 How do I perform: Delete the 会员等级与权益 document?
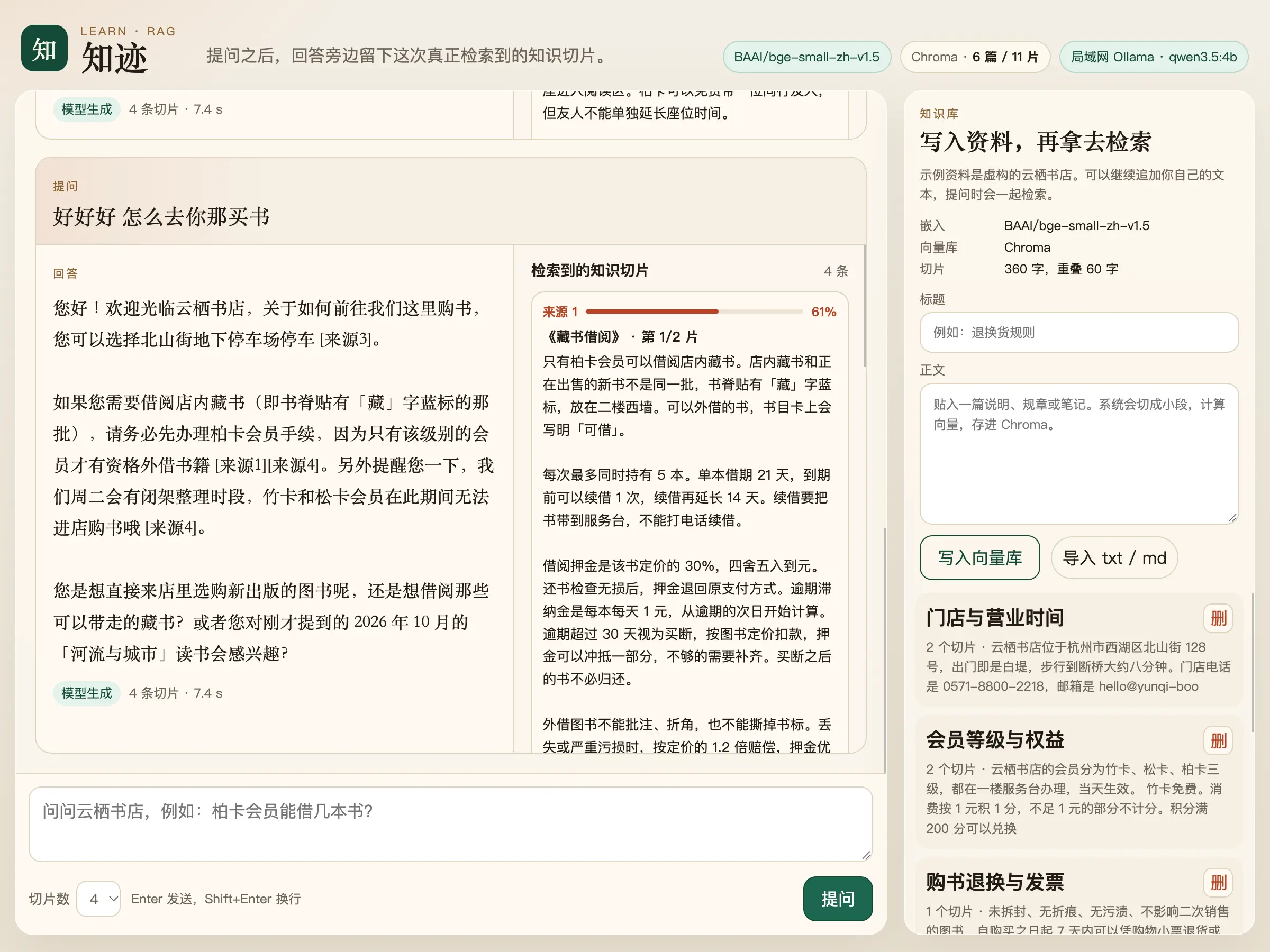click(x=1218, y=740)
